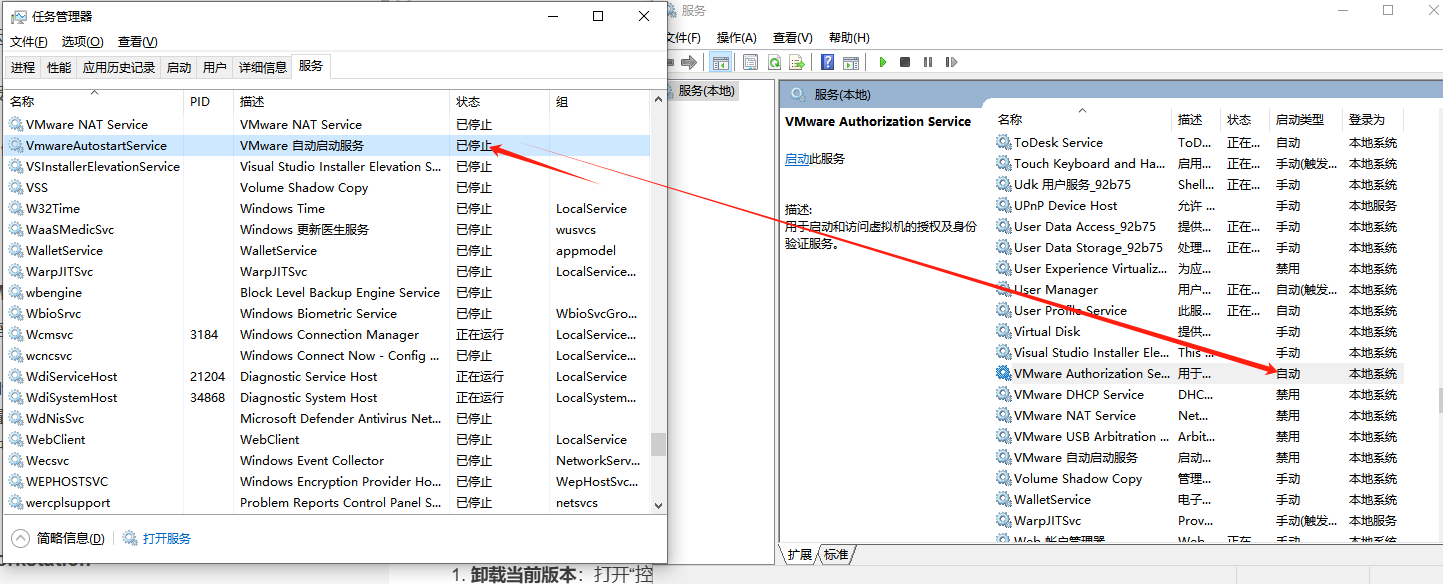Start the service with green play icon
The image size is (1443, 584).
tap(883, 62)
